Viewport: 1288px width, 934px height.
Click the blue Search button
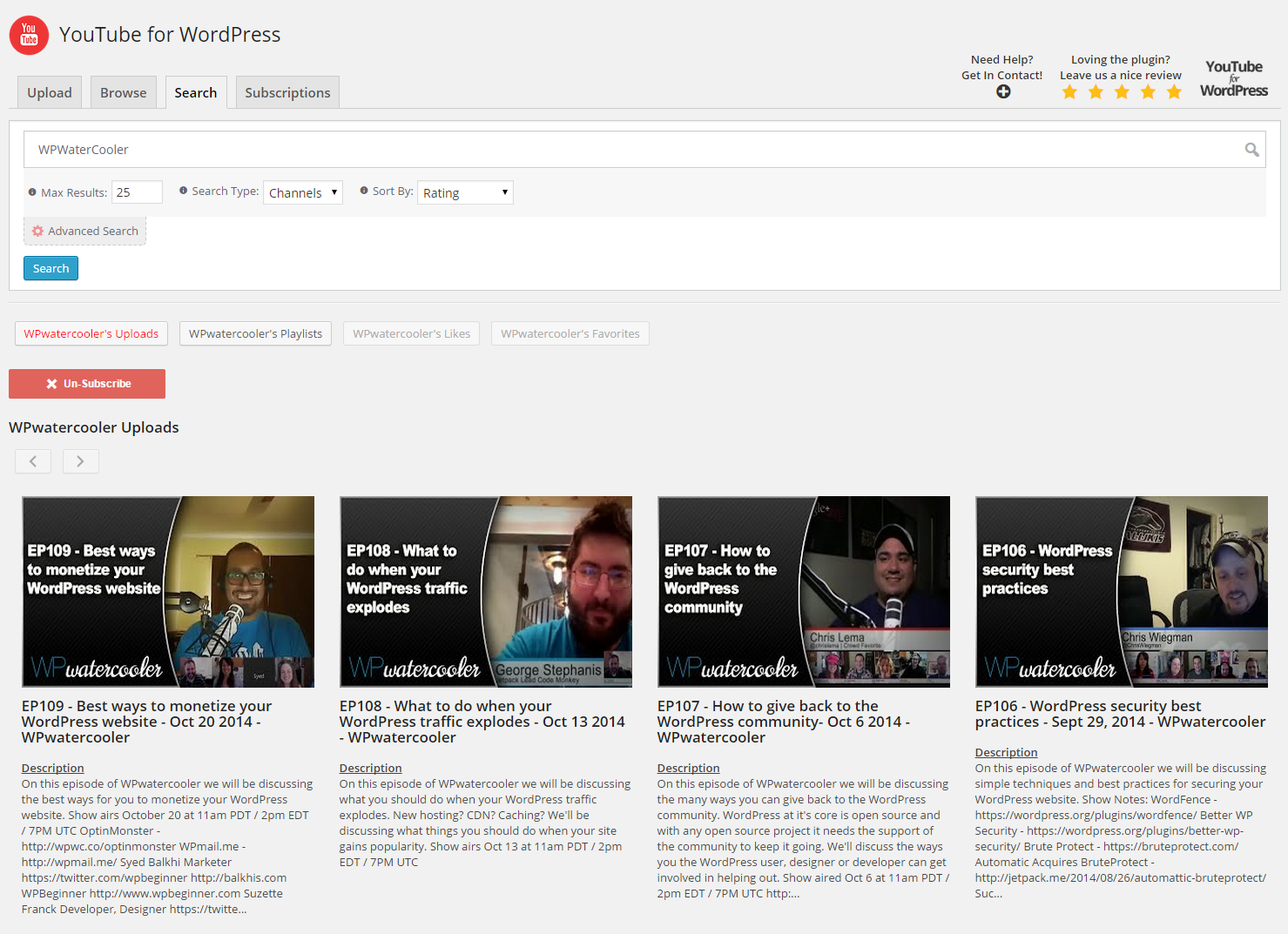[x=51, y=268]
